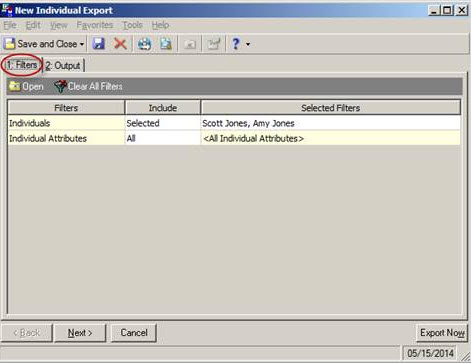Switch to the 1: Filters tab
Viewport: 471px width, 363px height.
tap(22, 65)
